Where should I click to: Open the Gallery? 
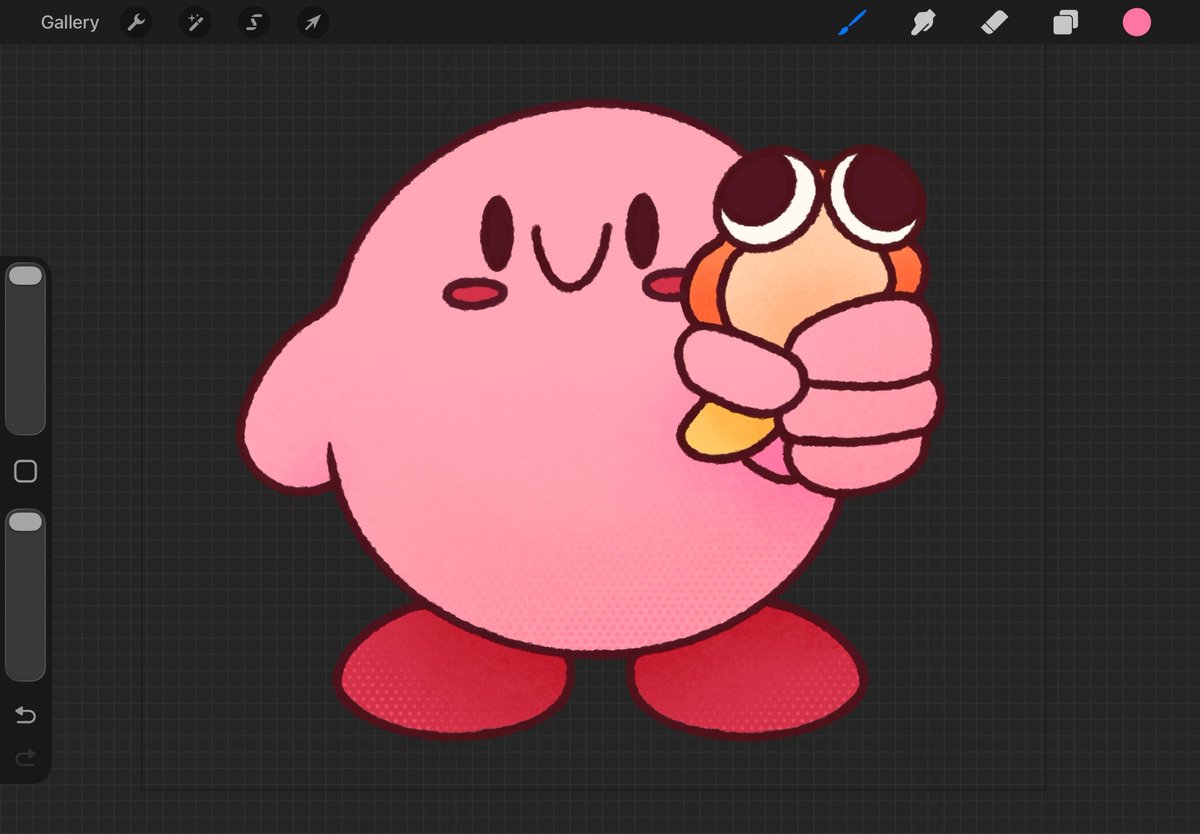pyautogui.click(x=70, y=22)
